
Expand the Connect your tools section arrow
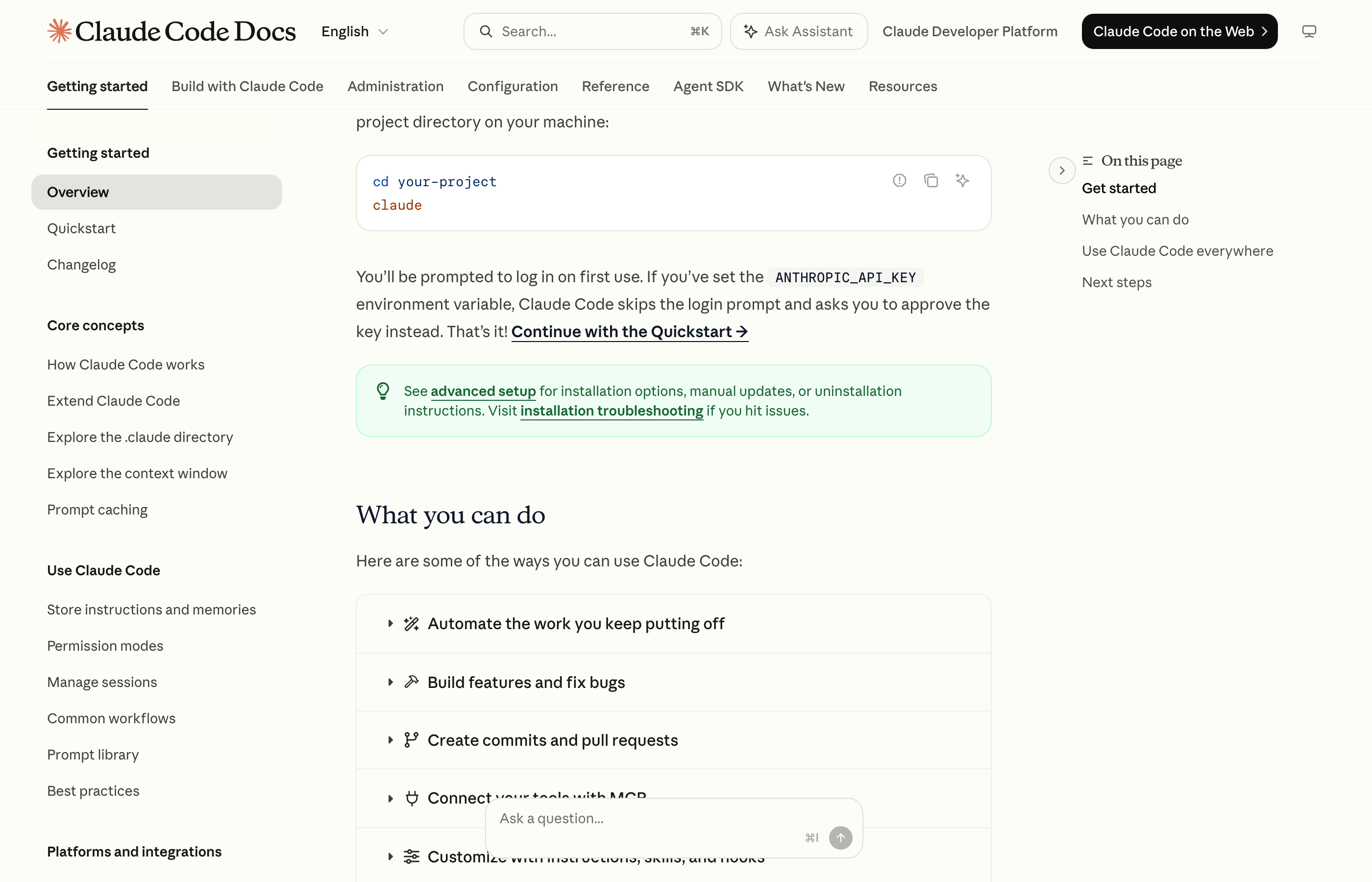click(x=390, y=798)
